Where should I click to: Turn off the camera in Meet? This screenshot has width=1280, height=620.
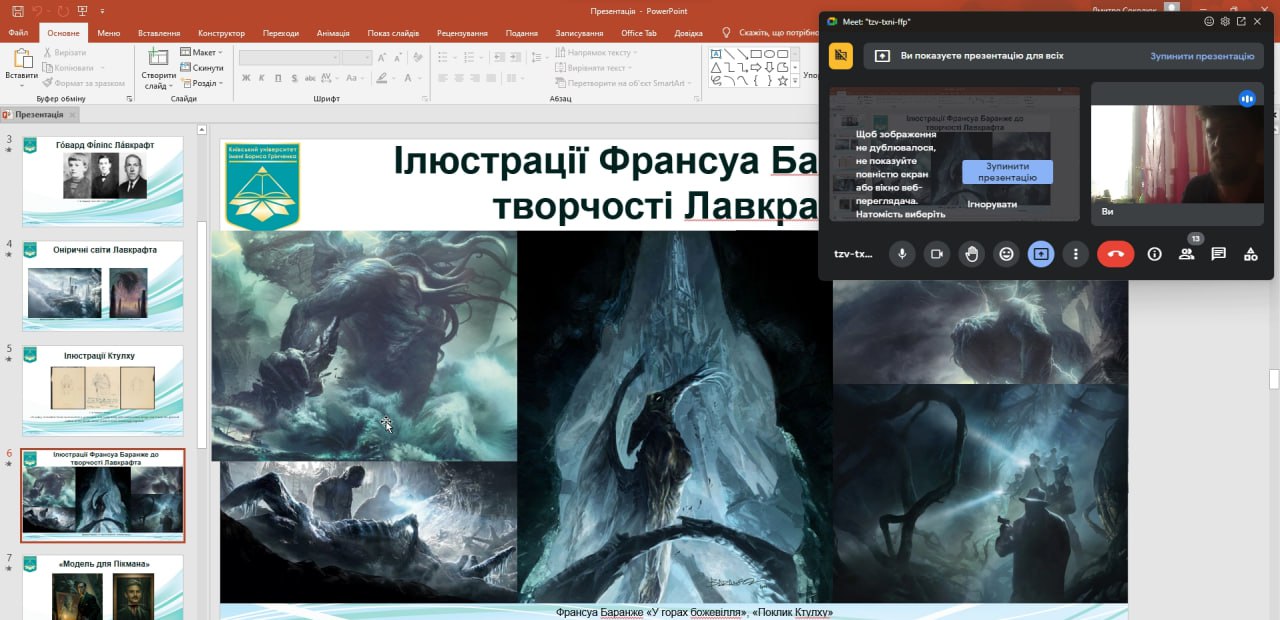[x=937, y=254]
